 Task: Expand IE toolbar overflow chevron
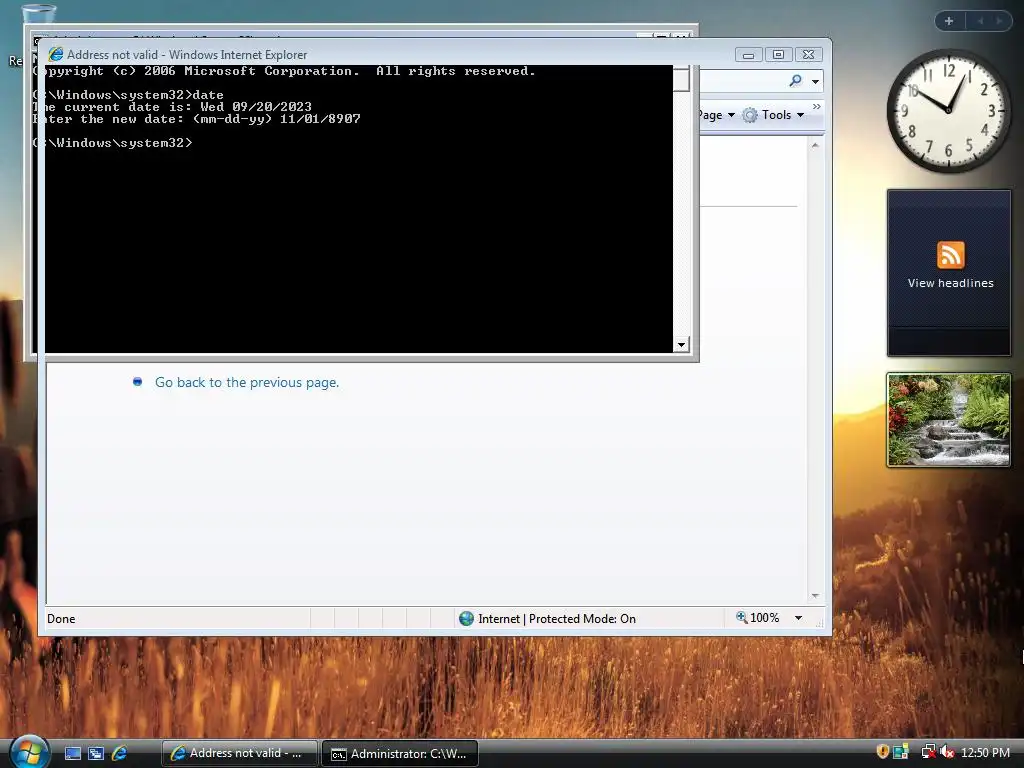tap(816, 106)
